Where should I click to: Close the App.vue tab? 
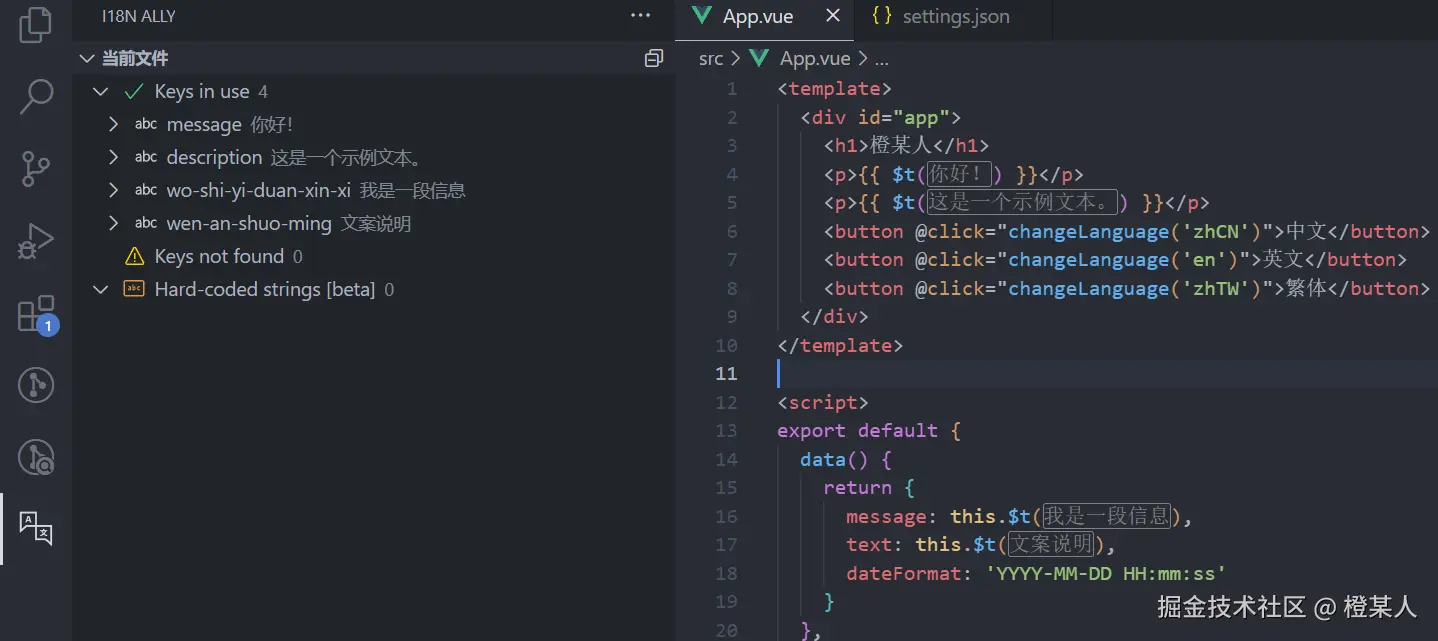pos(832,17)
